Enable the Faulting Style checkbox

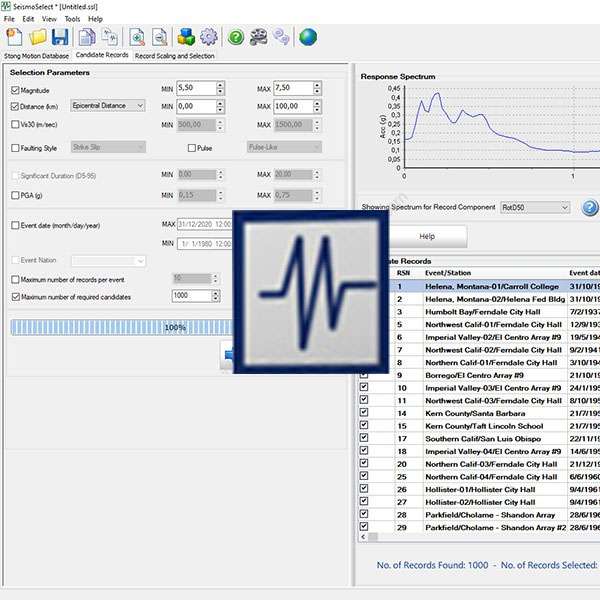click(15, 148)
